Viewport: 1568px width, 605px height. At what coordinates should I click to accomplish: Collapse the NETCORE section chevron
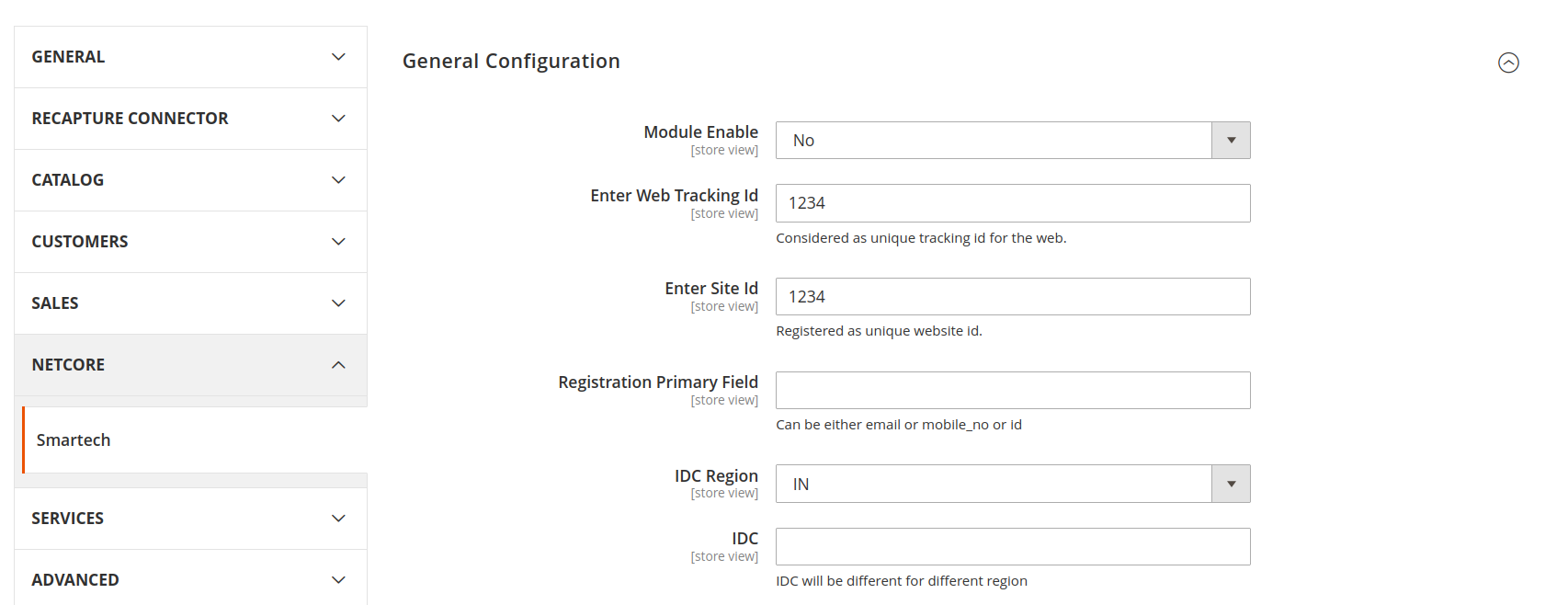point(338,365)
